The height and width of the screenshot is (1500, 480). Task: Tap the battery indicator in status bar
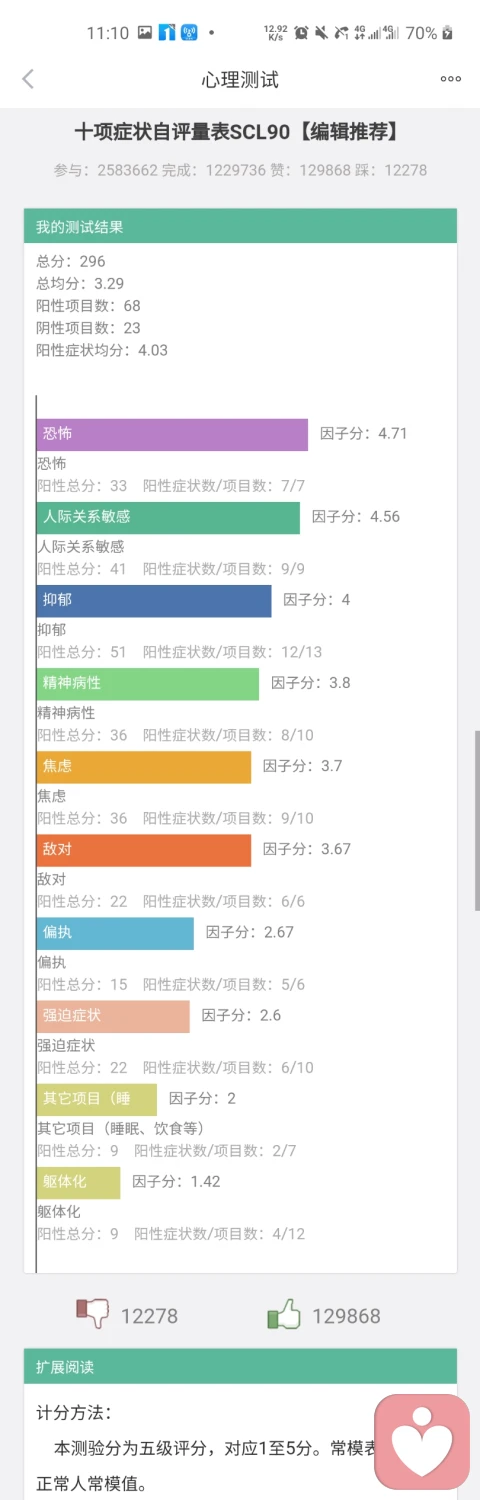447,33
